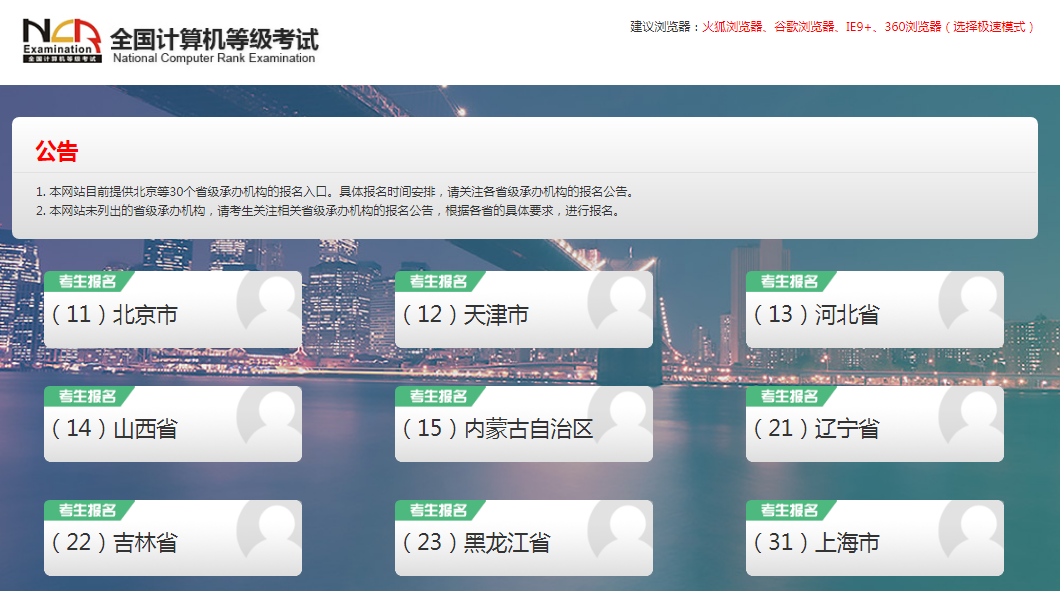
Task: Go to the (14) 山西省 registration entry
Action: [x=115, y=429]
